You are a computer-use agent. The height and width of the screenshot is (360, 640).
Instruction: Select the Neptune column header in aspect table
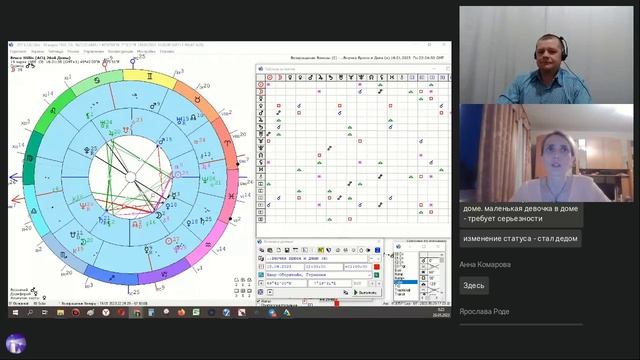click(351, 77)
